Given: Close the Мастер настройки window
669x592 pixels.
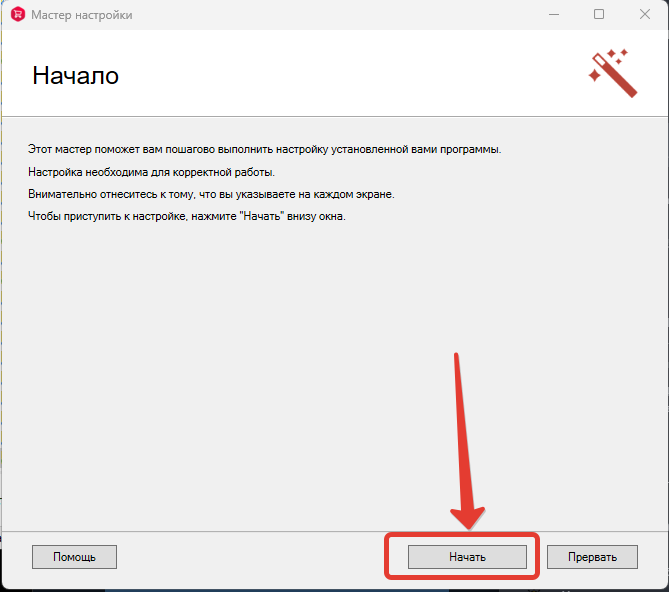Looking at the screenshot, I should click(645, 15).
